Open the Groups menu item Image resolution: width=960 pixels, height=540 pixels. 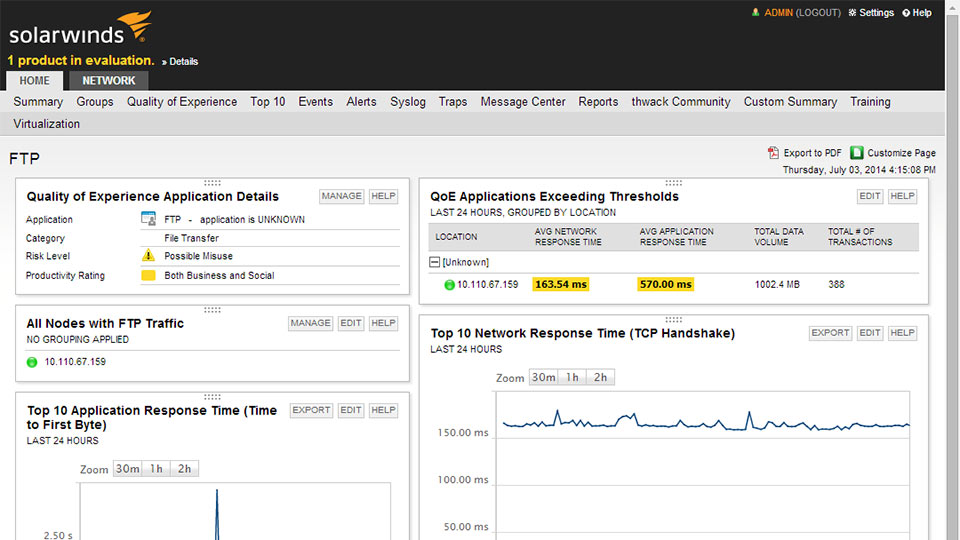[x=95, y=102]
